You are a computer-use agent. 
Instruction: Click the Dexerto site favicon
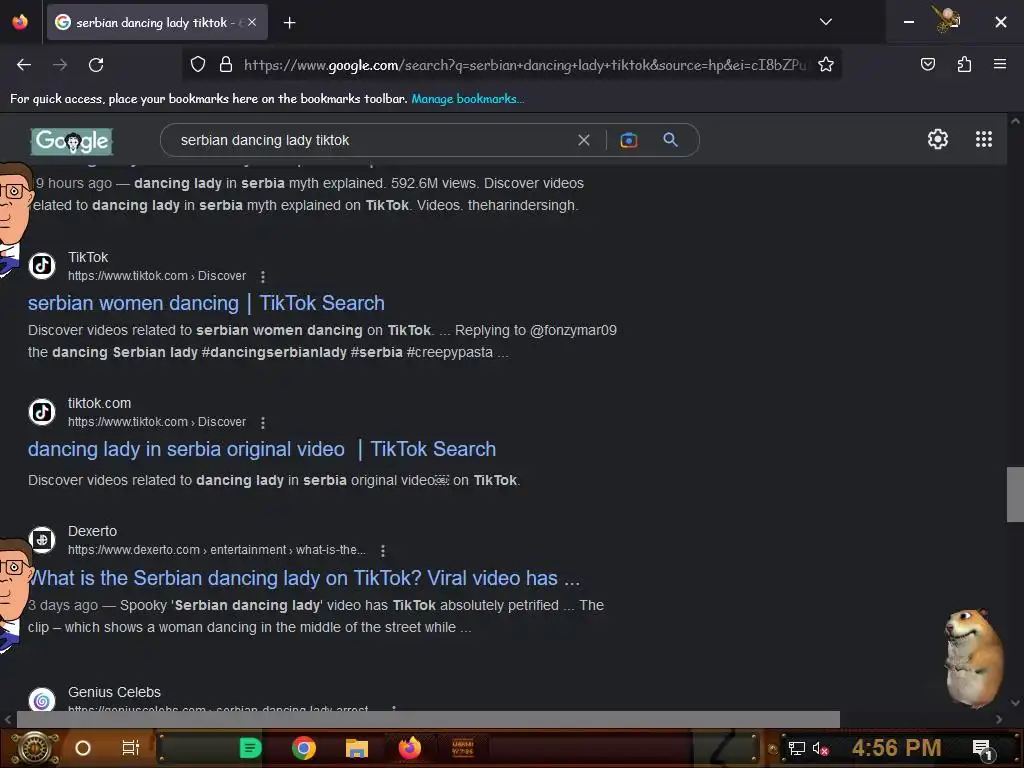(42, 540)
